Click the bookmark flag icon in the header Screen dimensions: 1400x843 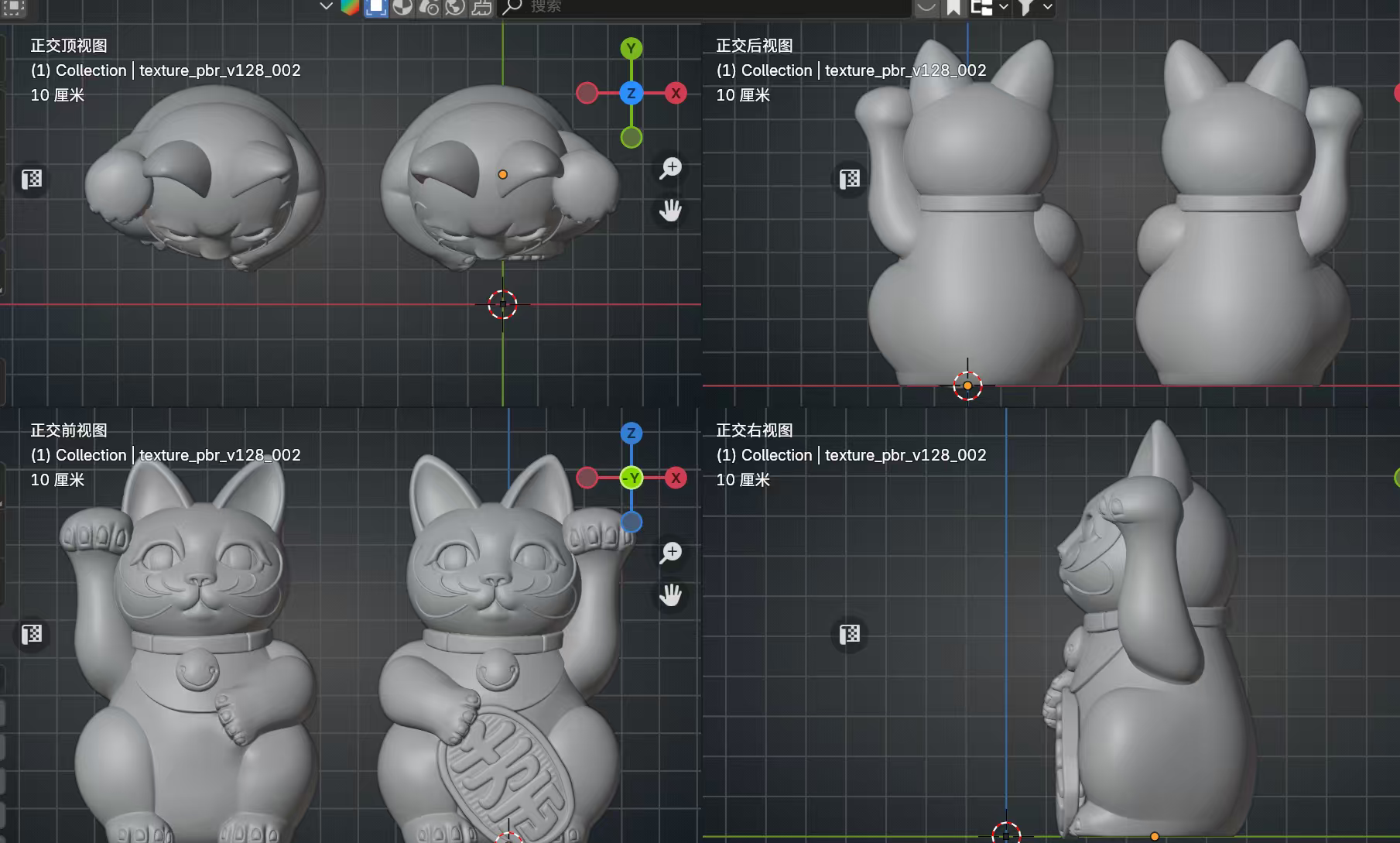pyautogui.click(x=953, y=6)
